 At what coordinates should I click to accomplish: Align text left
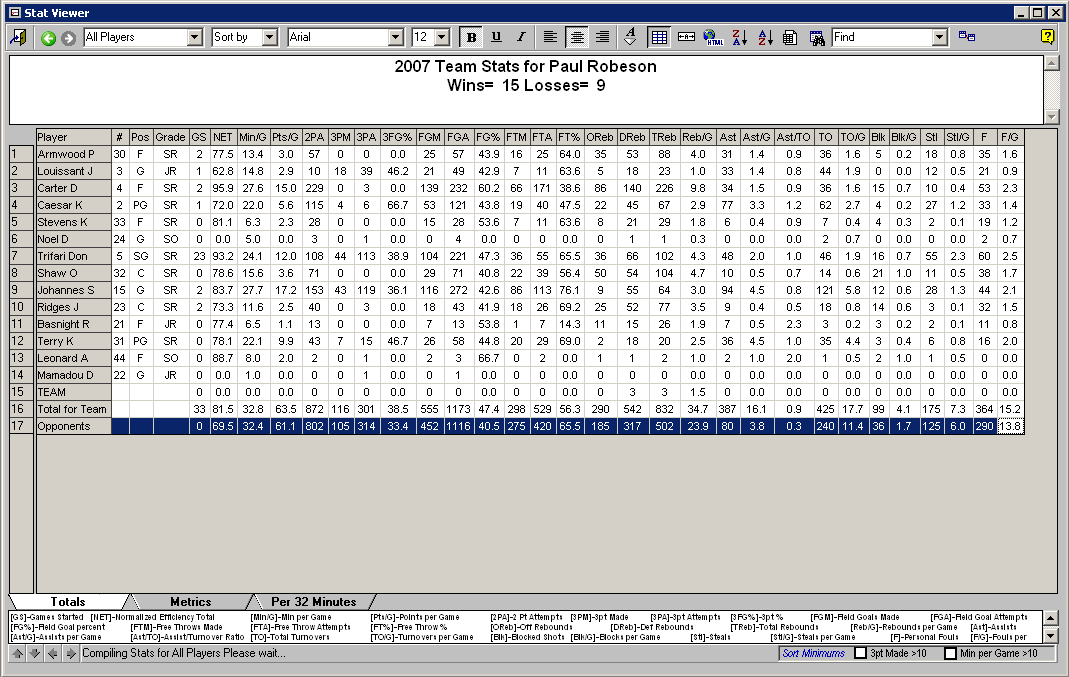click(x=550, y=37)
